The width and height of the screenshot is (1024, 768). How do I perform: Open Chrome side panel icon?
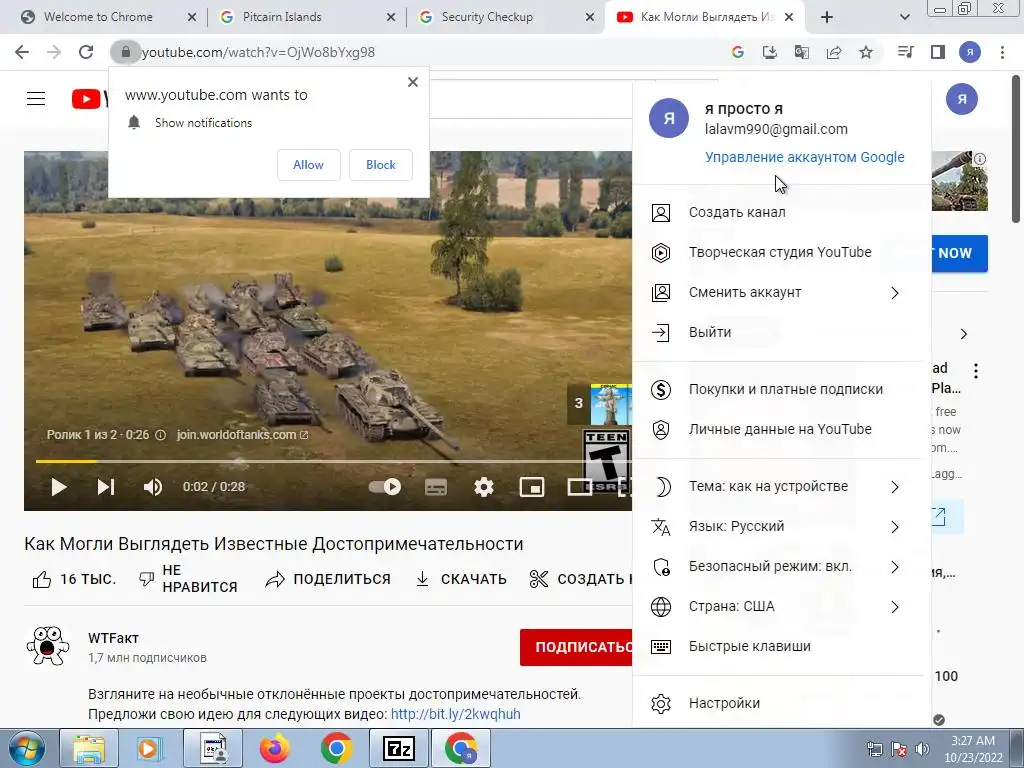[938, 52]
